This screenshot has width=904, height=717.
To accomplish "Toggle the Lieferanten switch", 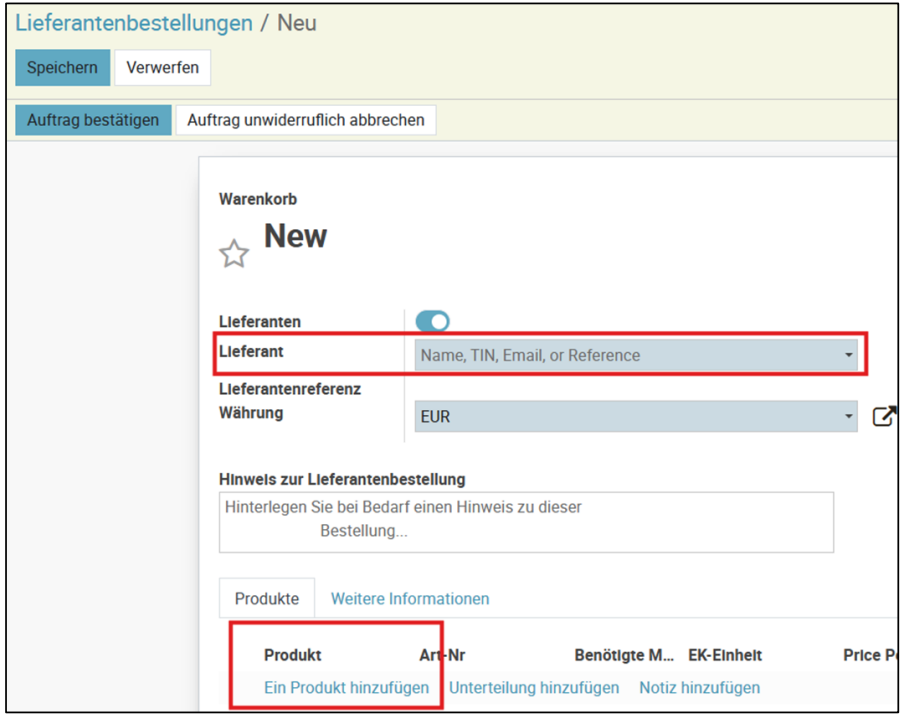I will pos(432,321).
